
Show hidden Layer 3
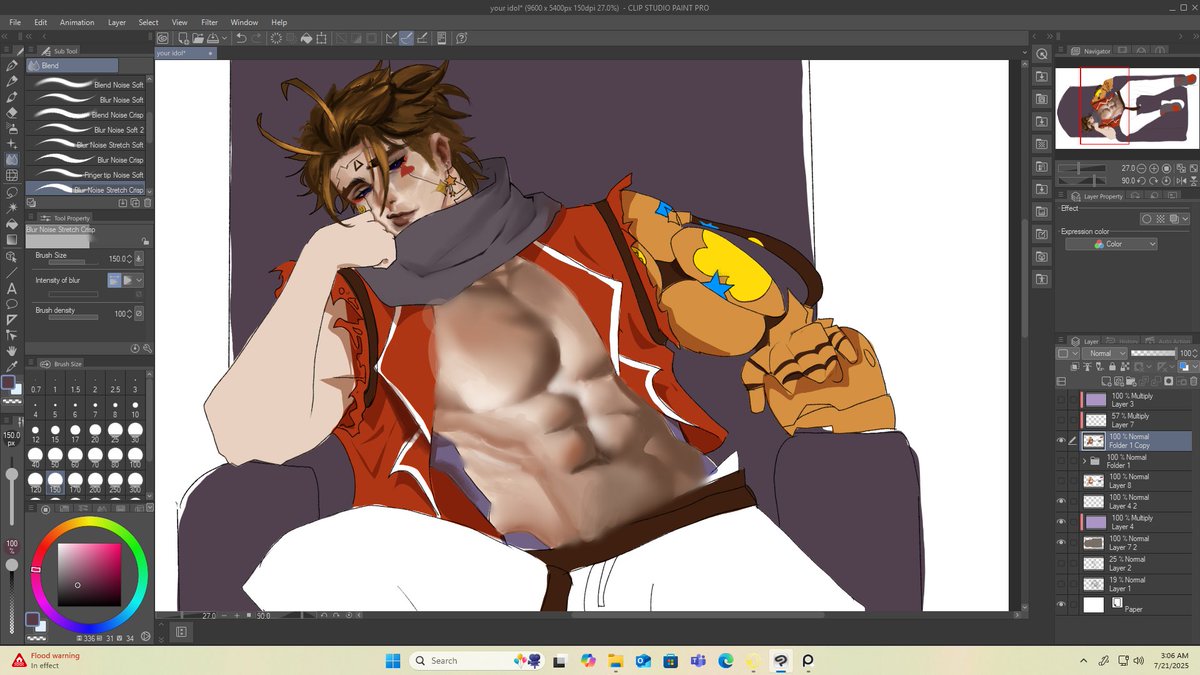[1061, 400]
